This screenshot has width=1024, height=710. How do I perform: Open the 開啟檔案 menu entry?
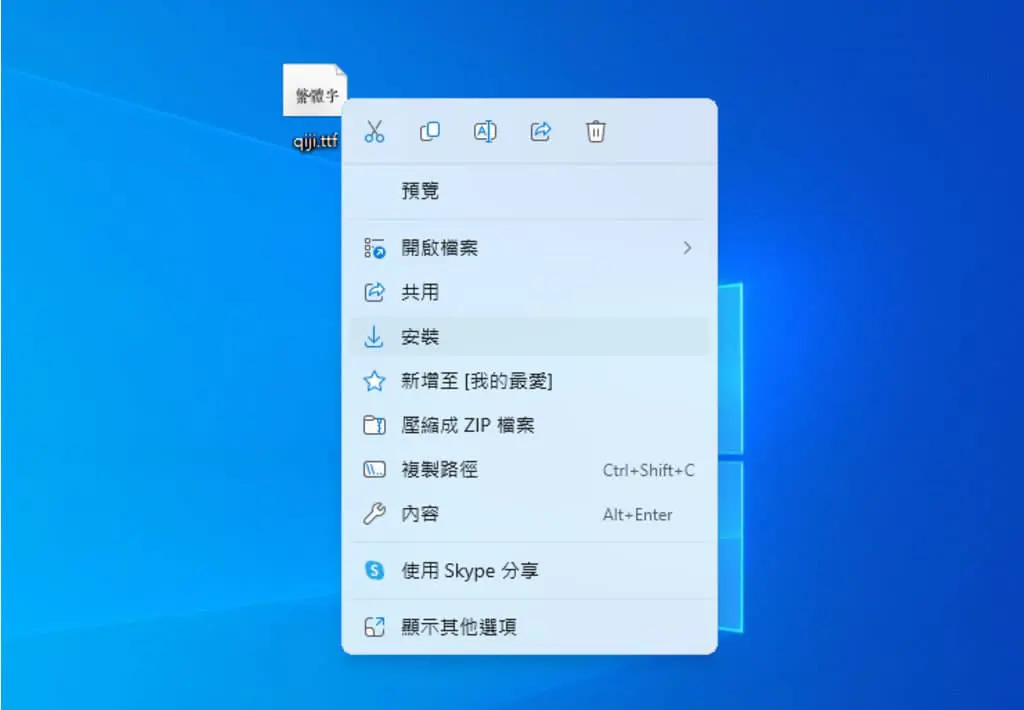[529, 248]
